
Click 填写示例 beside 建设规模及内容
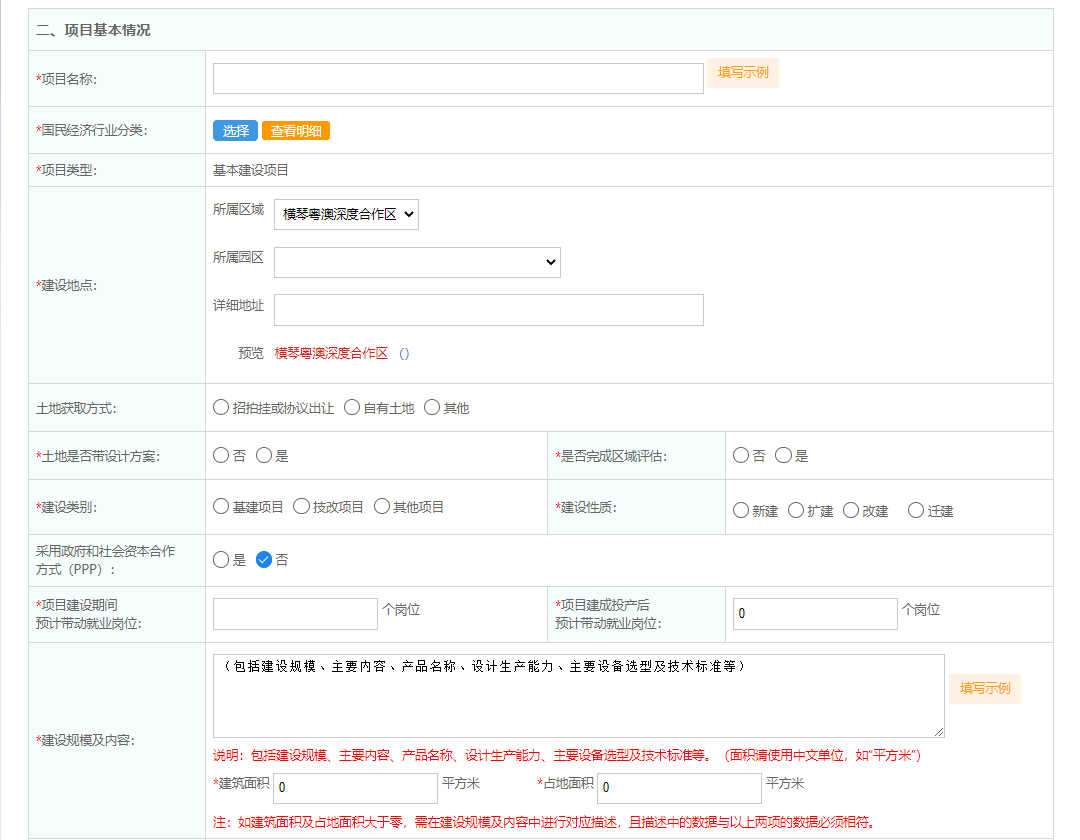click(x=984, y=688)
